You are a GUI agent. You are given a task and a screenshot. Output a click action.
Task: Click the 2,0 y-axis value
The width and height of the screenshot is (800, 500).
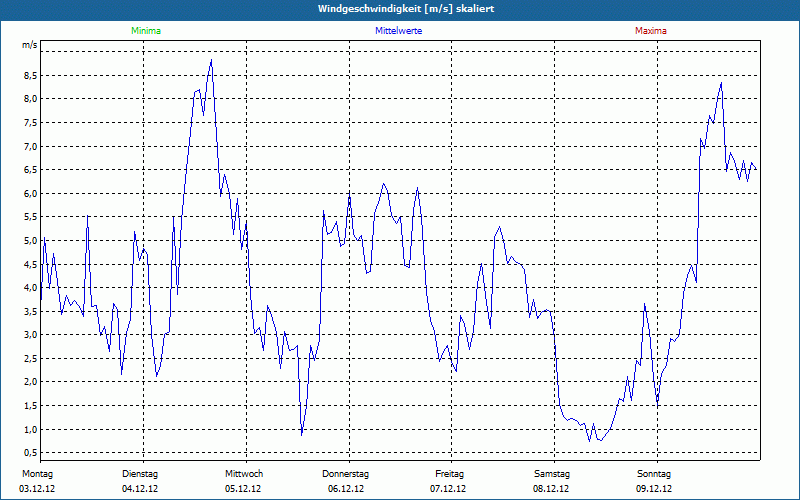(30, 382)
